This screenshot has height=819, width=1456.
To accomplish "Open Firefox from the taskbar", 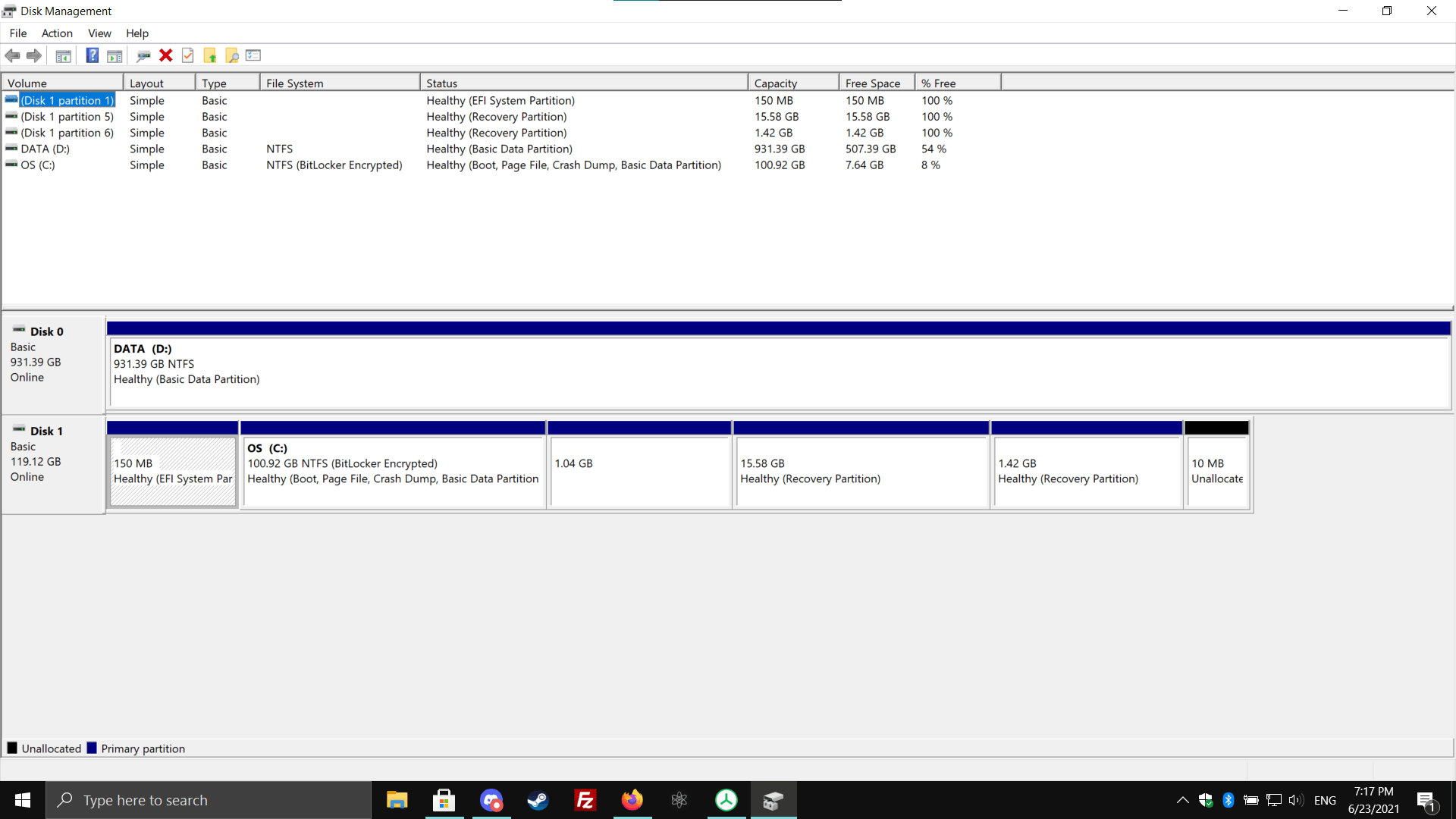I will pos(632,800).
